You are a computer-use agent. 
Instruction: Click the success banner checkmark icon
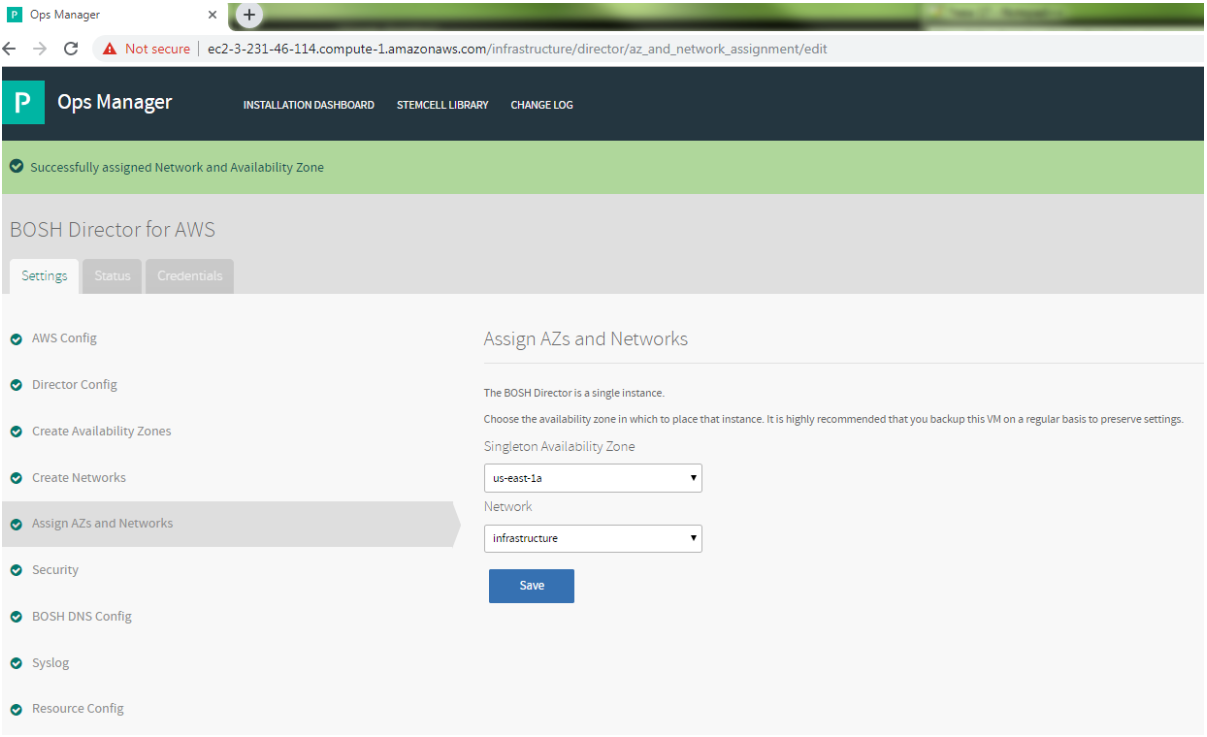coord(16,167)
